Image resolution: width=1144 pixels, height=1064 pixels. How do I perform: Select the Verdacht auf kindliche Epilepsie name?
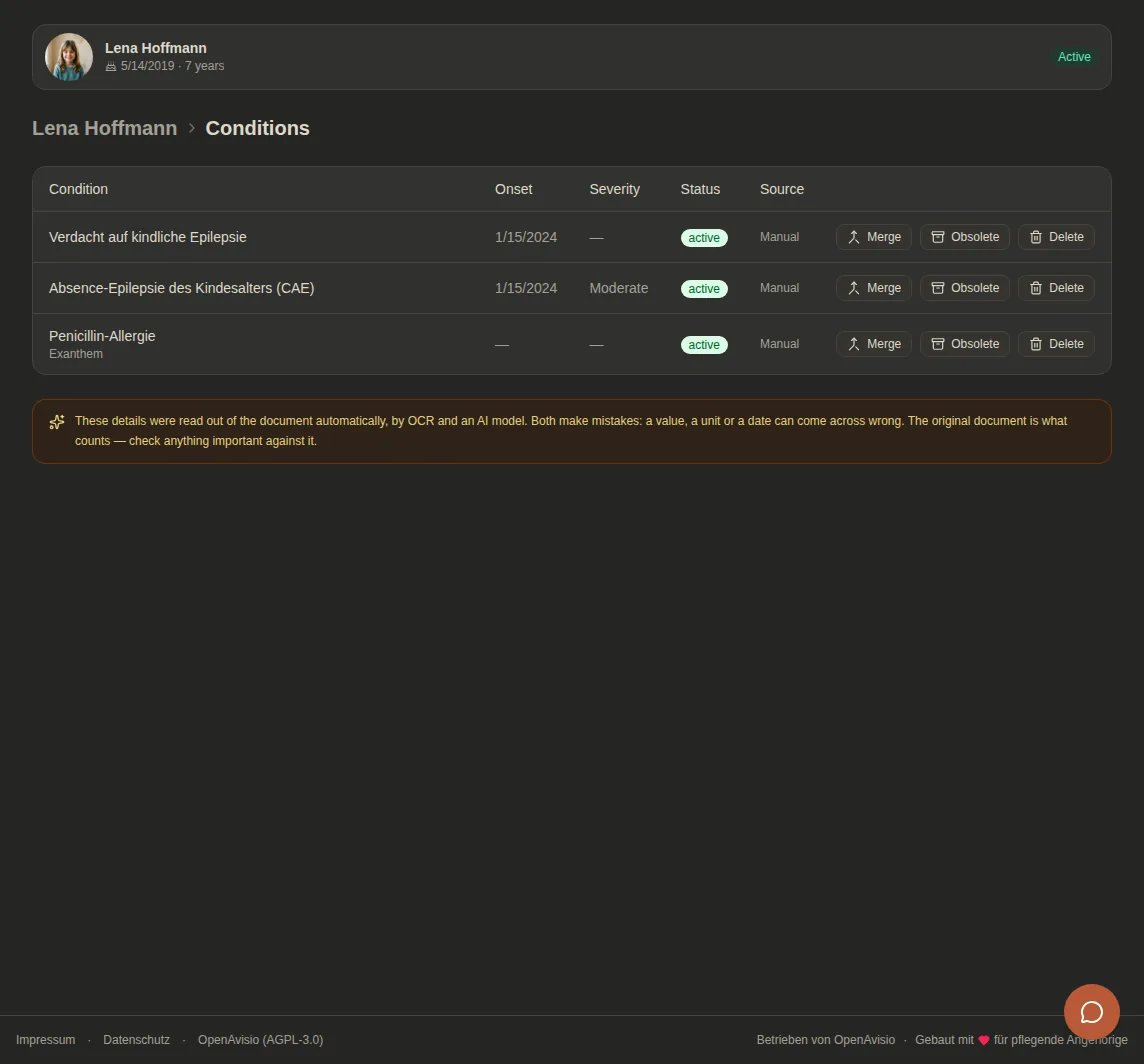coord(147,237)
